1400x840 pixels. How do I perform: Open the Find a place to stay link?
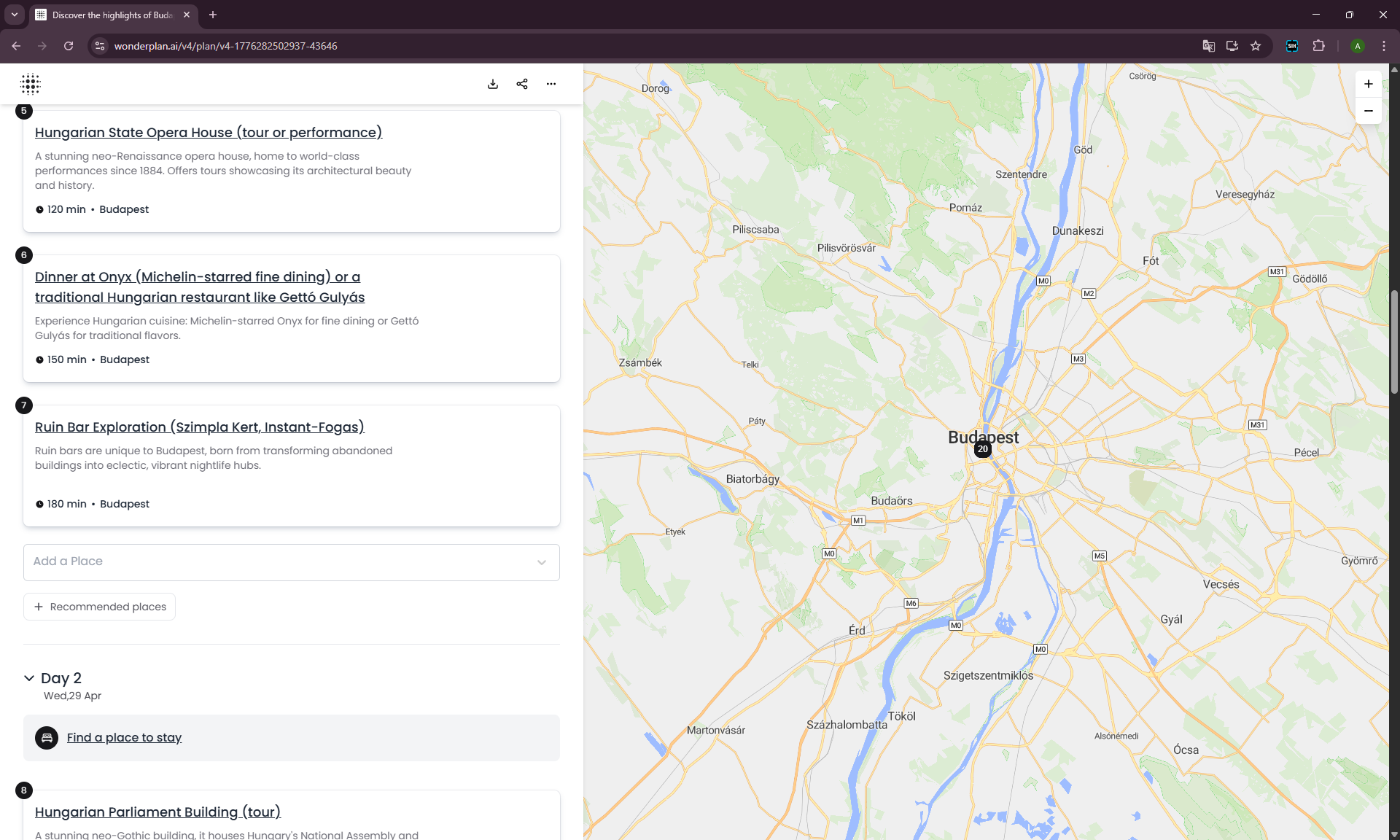point(124,737)
